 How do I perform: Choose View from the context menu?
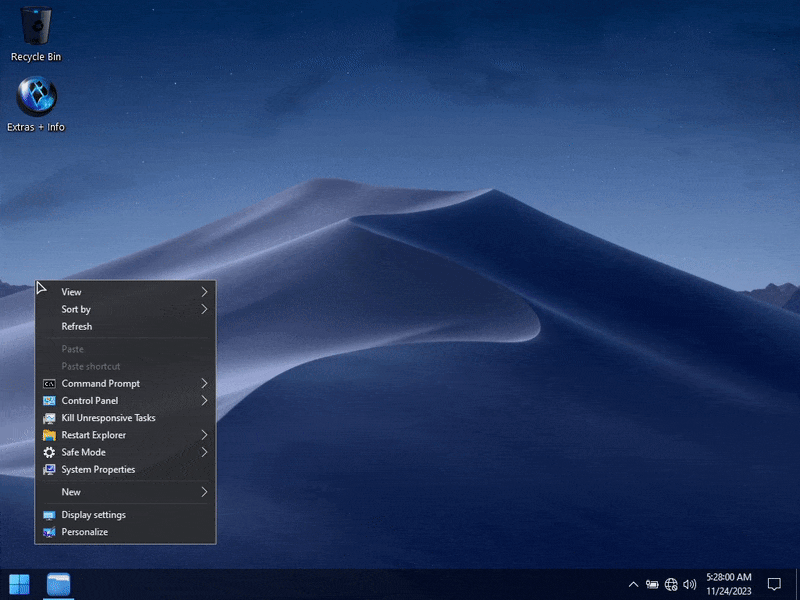(x=126, y=292)
